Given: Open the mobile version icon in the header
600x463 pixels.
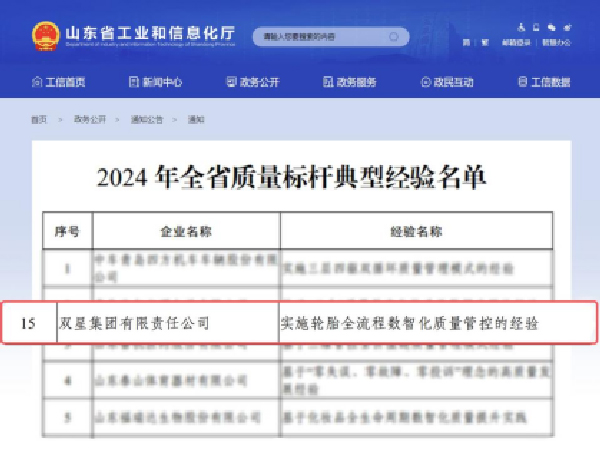Looking at the screenshot, I should click(536, 27).
